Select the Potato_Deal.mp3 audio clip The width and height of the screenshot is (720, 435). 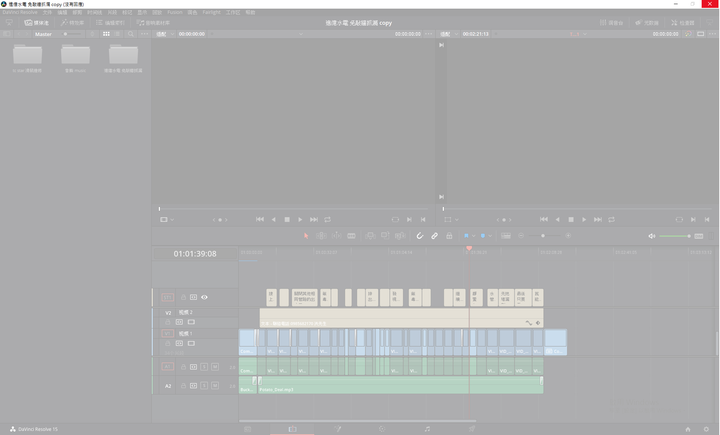point(400,385)
